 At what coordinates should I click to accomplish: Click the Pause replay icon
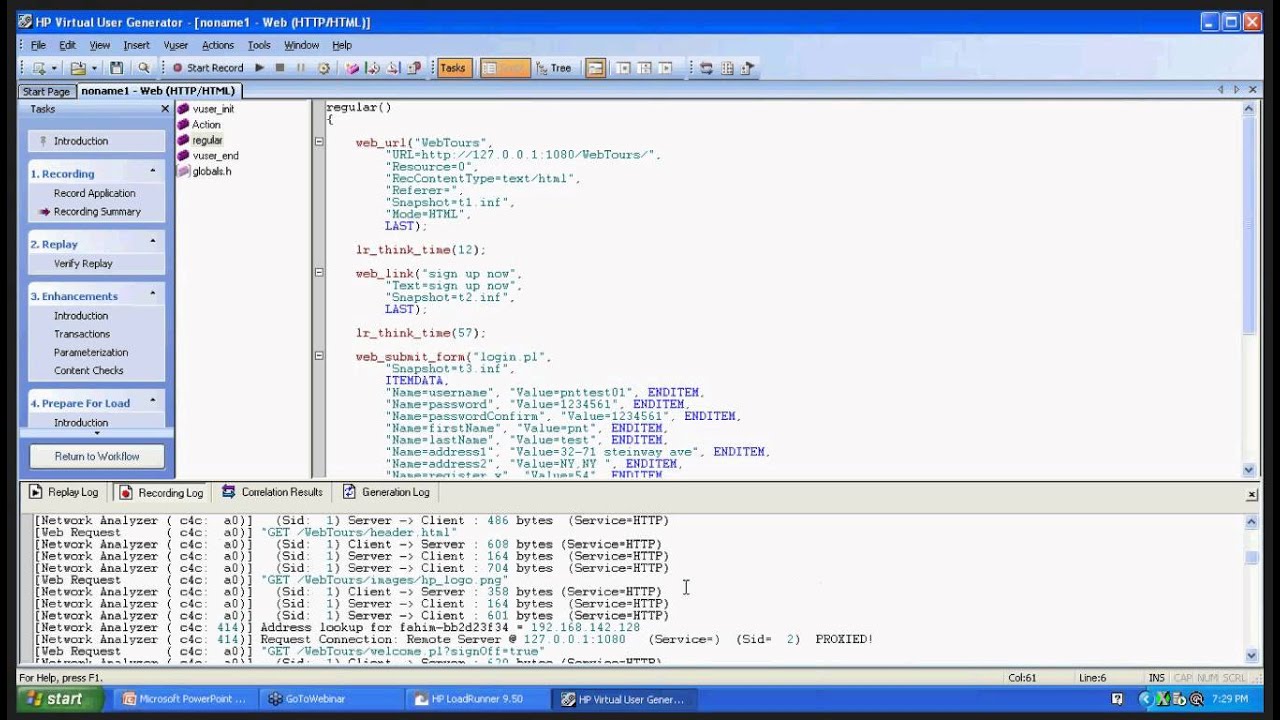pyautogui.click(x=301, y=68)
